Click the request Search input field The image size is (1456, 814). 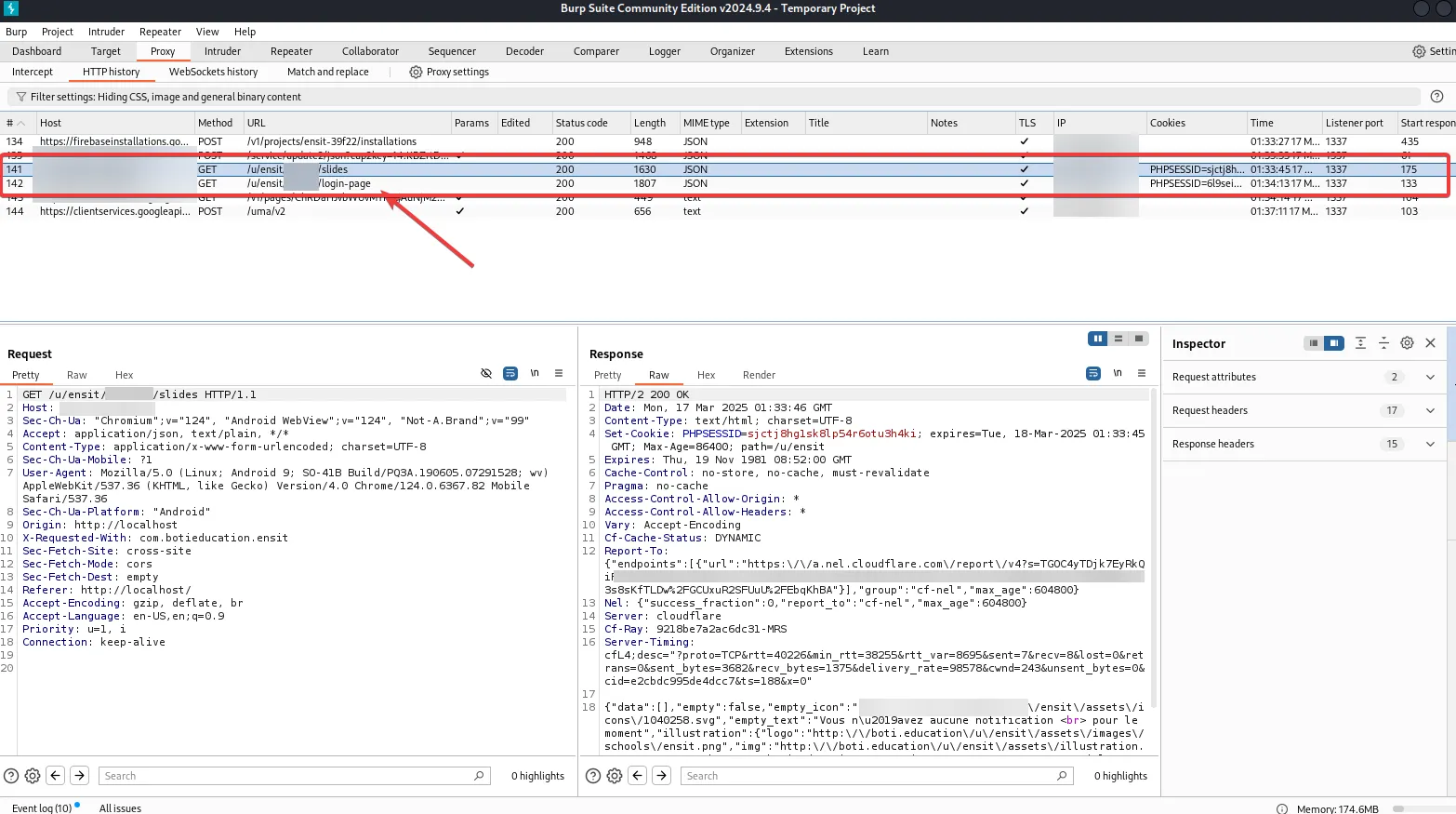pos(288,776)
